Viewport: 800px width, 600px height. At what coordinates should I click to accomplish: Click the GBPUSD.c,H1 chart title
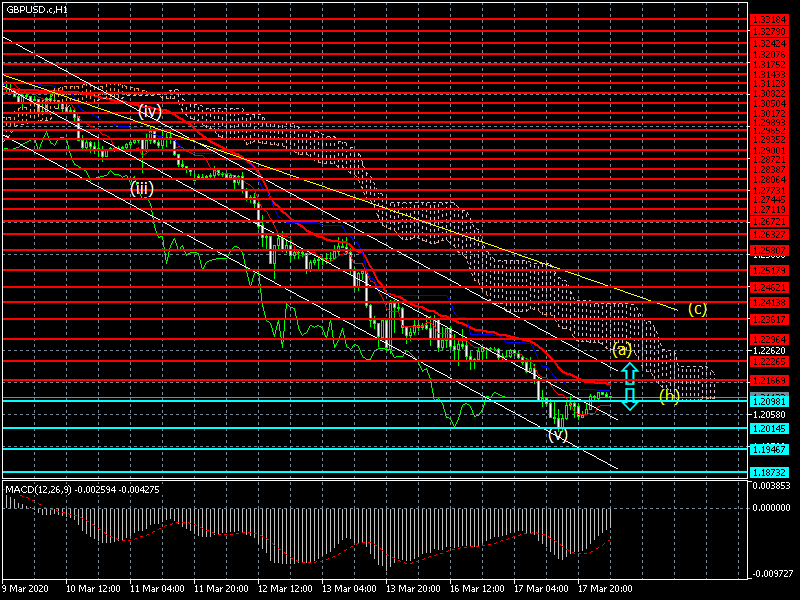tap(37, 9)
